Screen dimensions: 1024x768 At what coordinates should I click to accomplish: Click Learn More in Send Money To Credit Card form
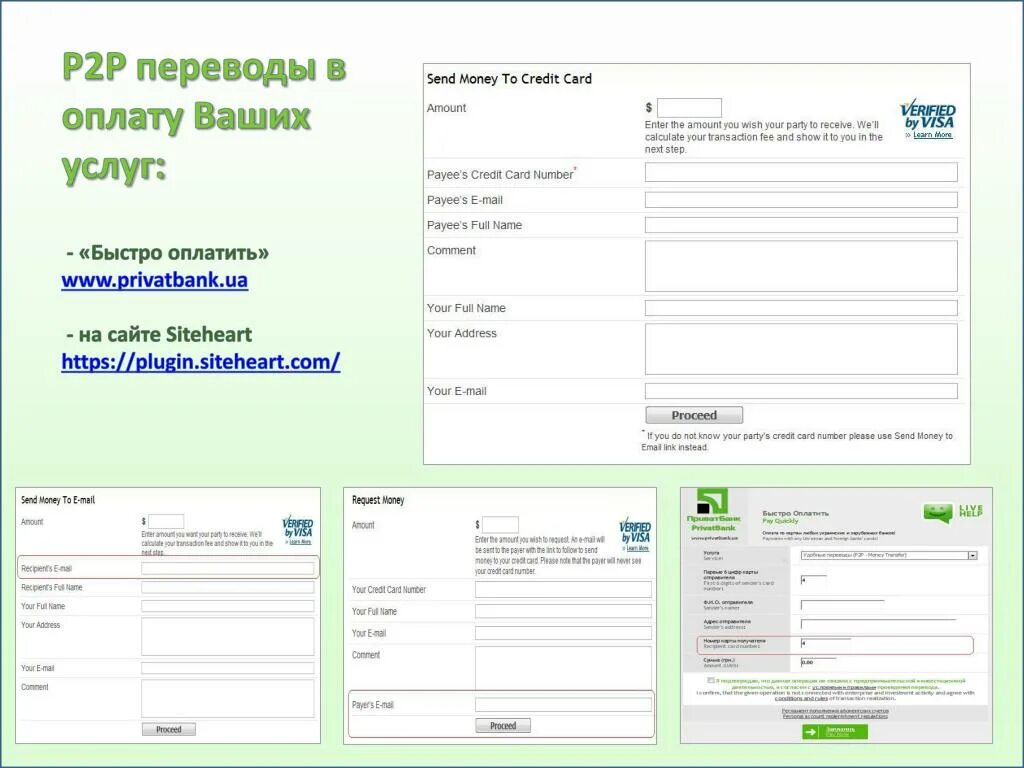coord(933,135)
